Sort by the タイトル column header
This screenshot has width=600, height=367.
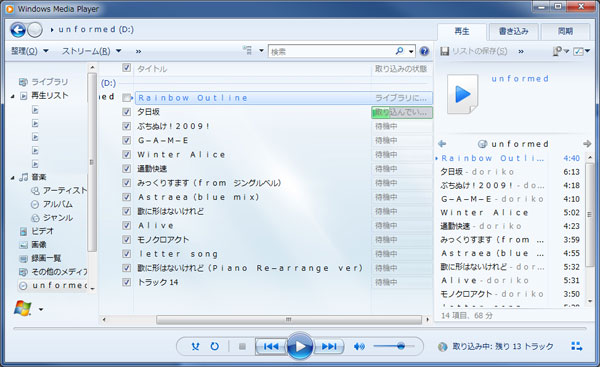152,69
